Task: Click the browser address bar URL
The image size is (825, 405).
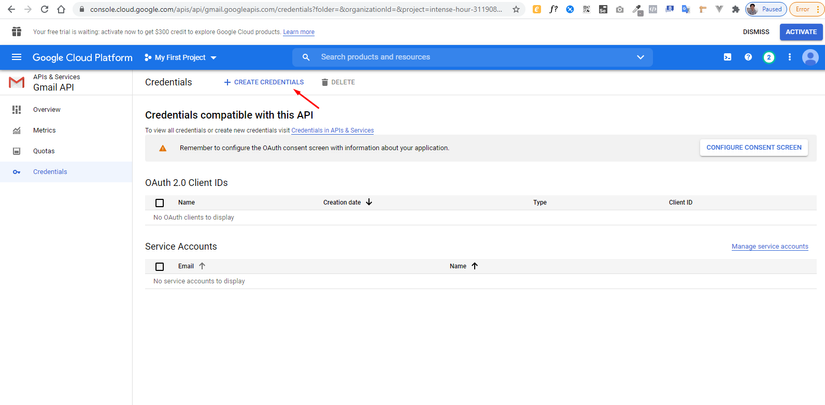Action: (x=295, y=9)
